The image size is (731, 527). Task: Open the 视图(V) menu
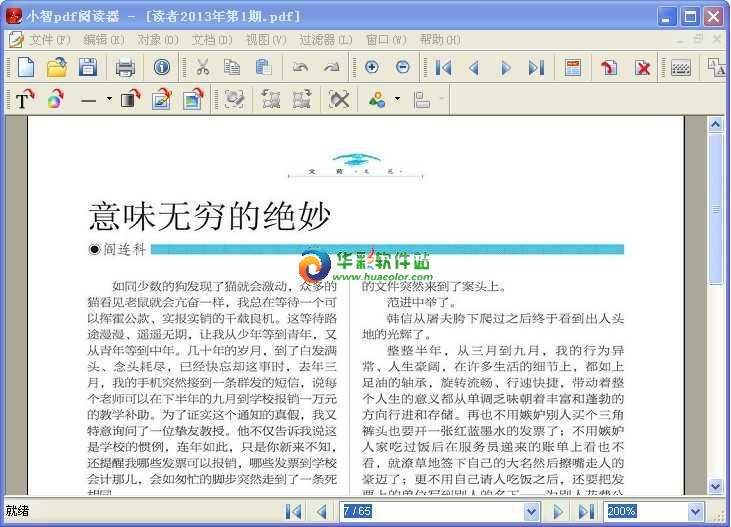pyautogui.click(x=266, y=40)
